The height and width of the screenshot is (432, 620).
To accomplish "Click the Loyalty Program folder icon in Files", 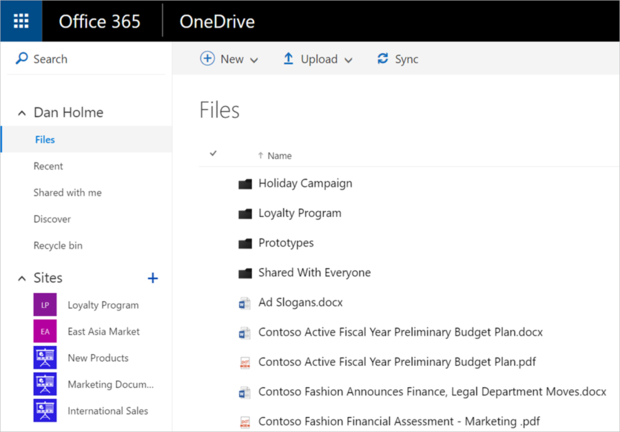I will pyautogui.click(x=245, y=214).
